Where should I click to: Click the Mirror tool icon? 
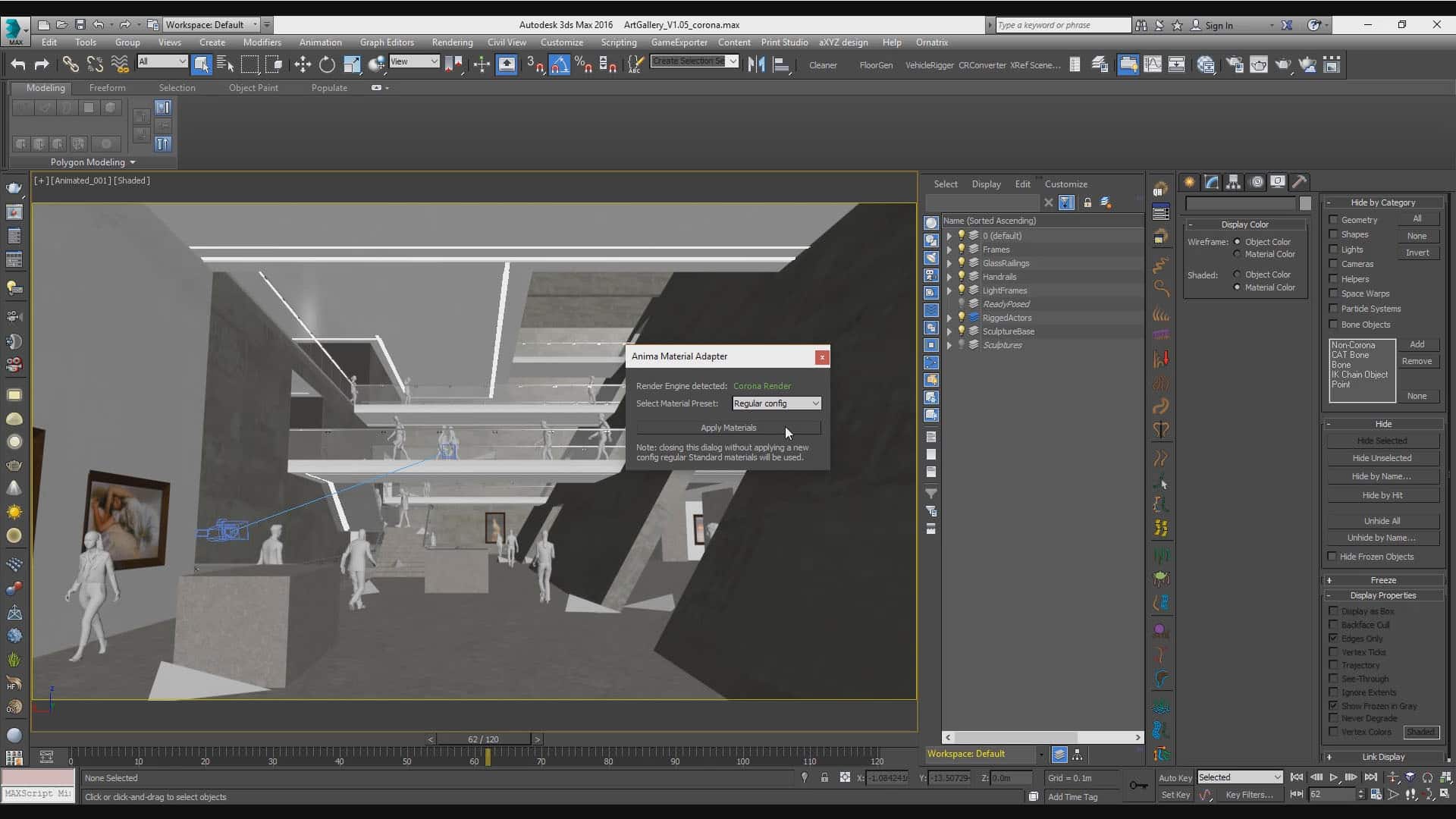point(756,64)
